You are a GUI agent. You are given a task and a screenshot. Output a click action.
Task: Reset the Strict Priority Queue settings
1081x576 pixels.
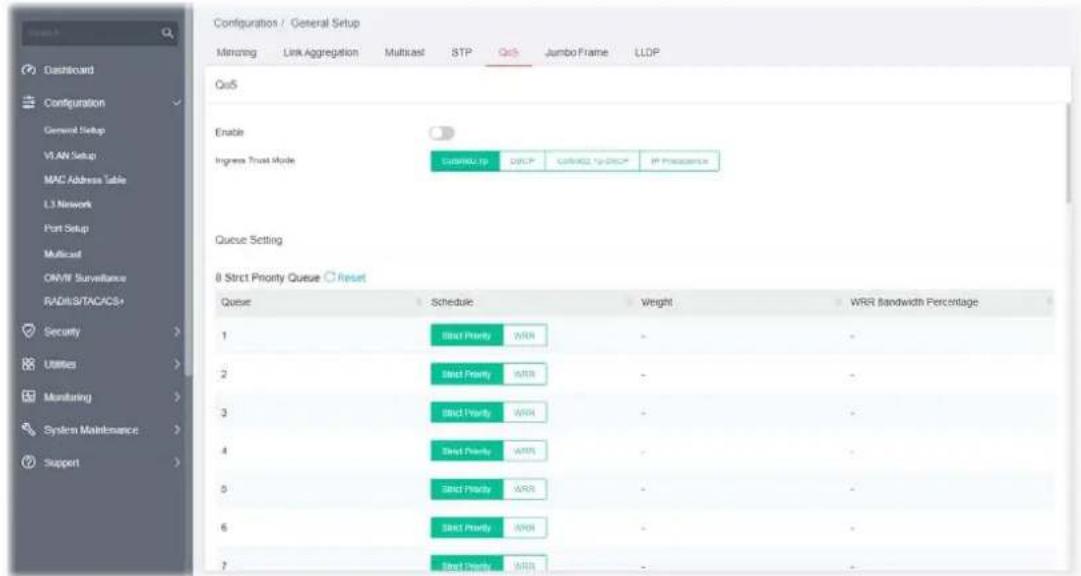tap(345, 277)
